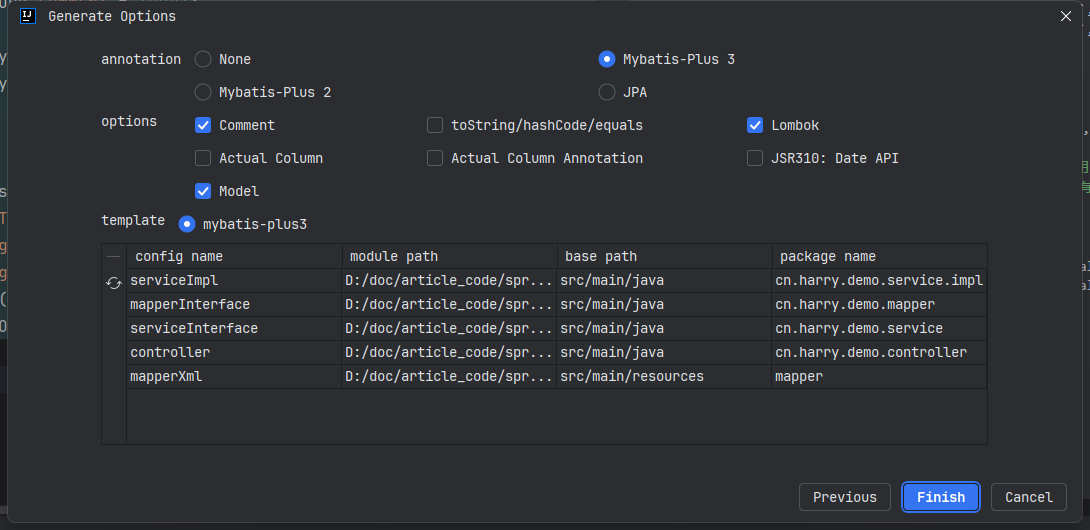Select the None annotation option
Viewport: 1090px width, 530px height.
pos(203,60)
